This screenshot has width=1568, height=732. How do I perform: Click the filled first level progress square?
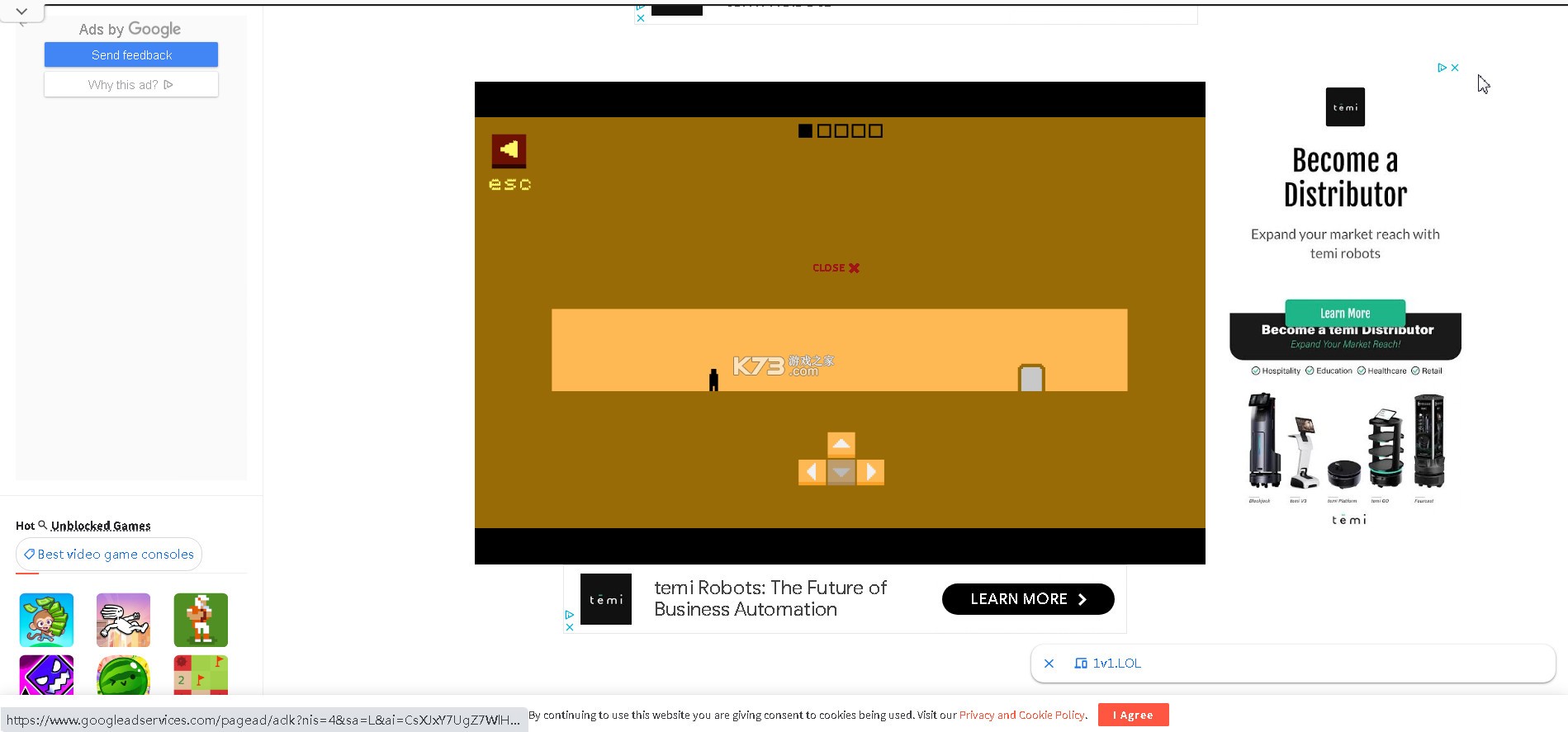[x=805, y=130]
